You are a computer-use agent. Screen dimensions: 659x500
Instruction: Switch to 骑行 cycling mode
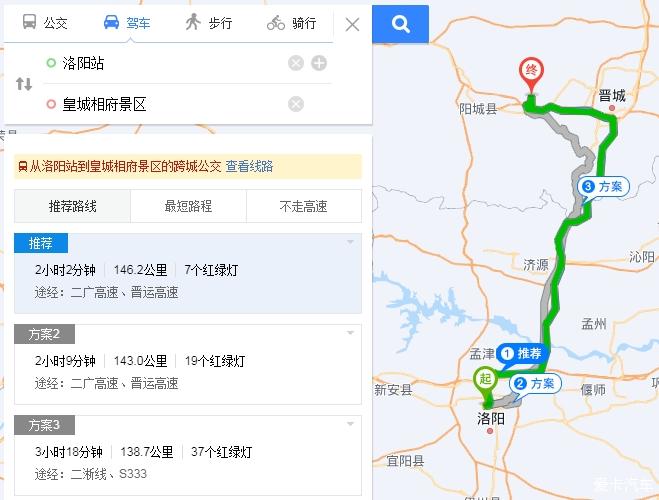[292, 23]
